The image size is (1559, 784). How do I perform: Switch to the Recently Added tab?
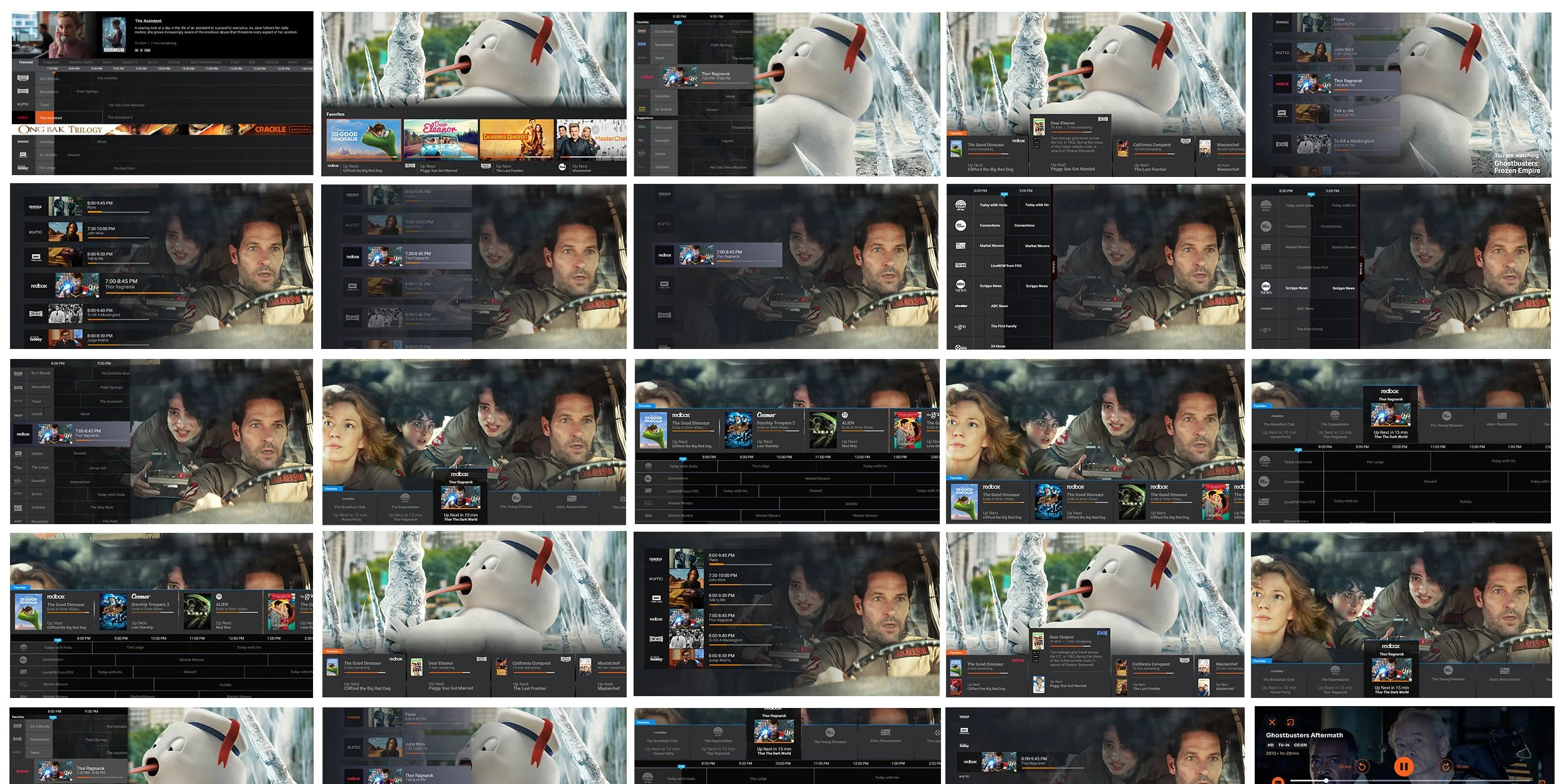[x=80, y=62]
